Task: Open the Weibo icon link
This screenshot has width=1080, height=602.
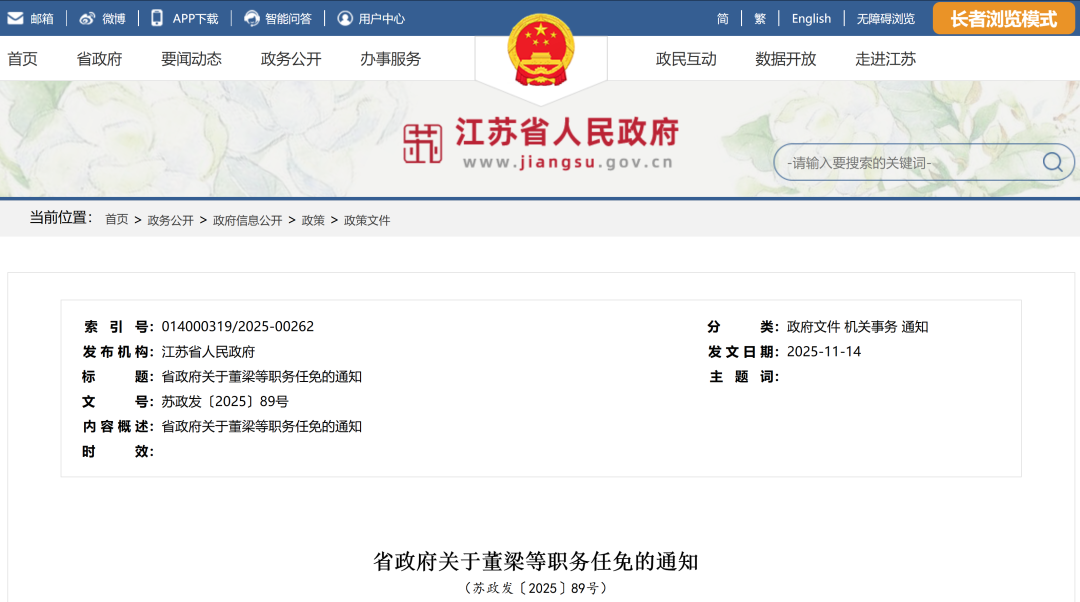Action: coord(87,18)
